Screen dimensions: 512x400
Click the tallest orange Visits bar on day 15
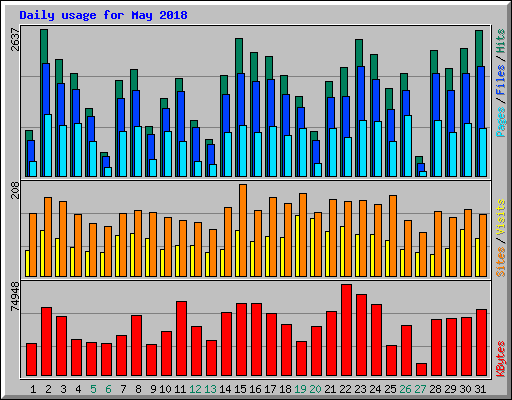[243, 230]
